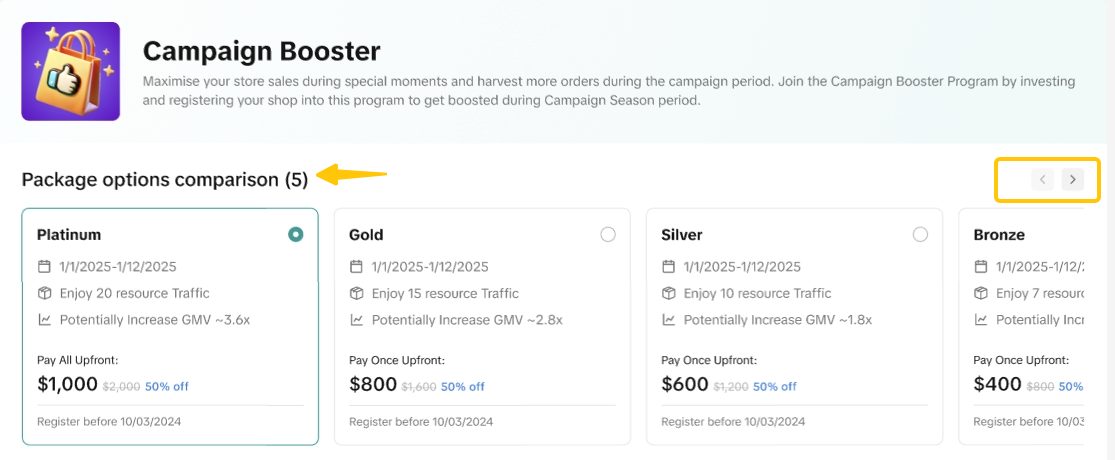Click the Platinum $1,000 price
The width and height of the screenshot is (1115, 460).
pos(67,384)
